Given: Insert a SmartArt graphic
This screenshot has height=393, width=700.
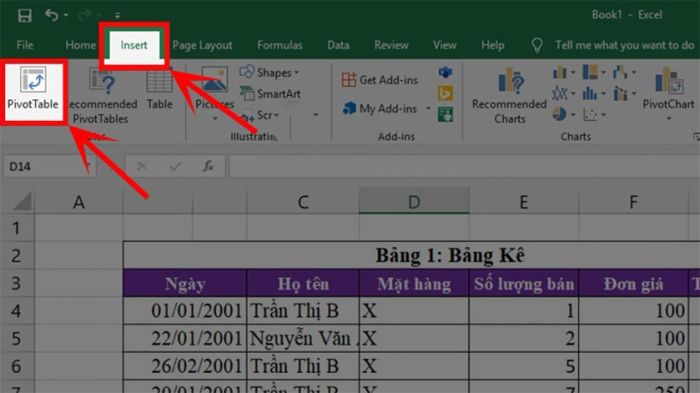Looking at the screenshot, I should point(271,94).
